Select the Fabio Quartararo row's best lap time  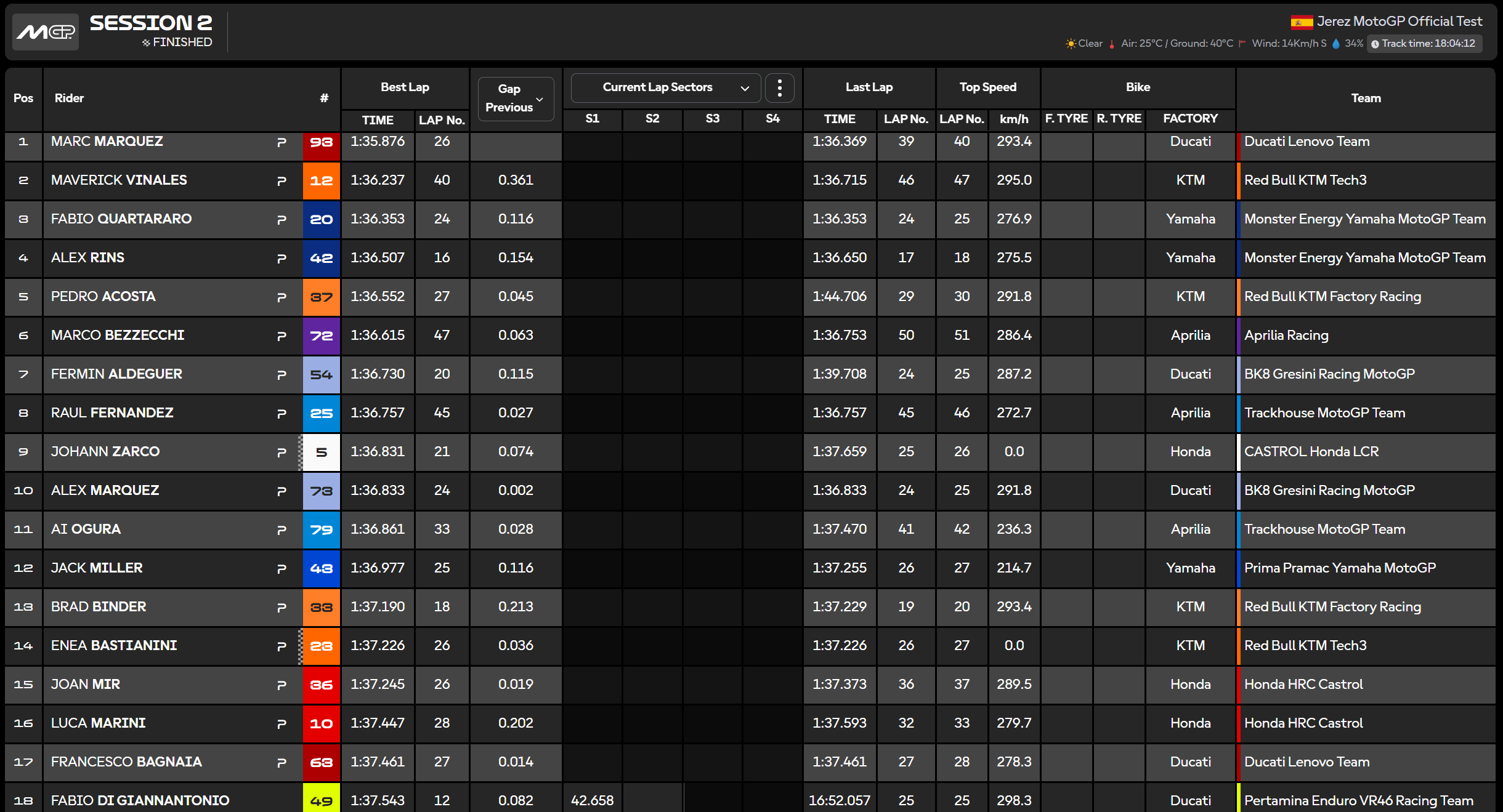(378, 219)
